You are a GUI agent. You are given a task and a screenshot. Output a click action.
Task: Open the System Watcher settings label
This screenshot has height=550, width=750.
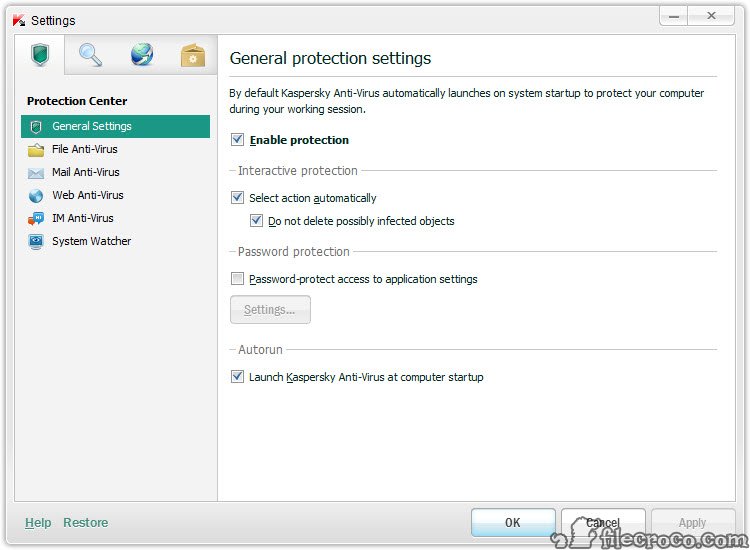click(91, 241)
